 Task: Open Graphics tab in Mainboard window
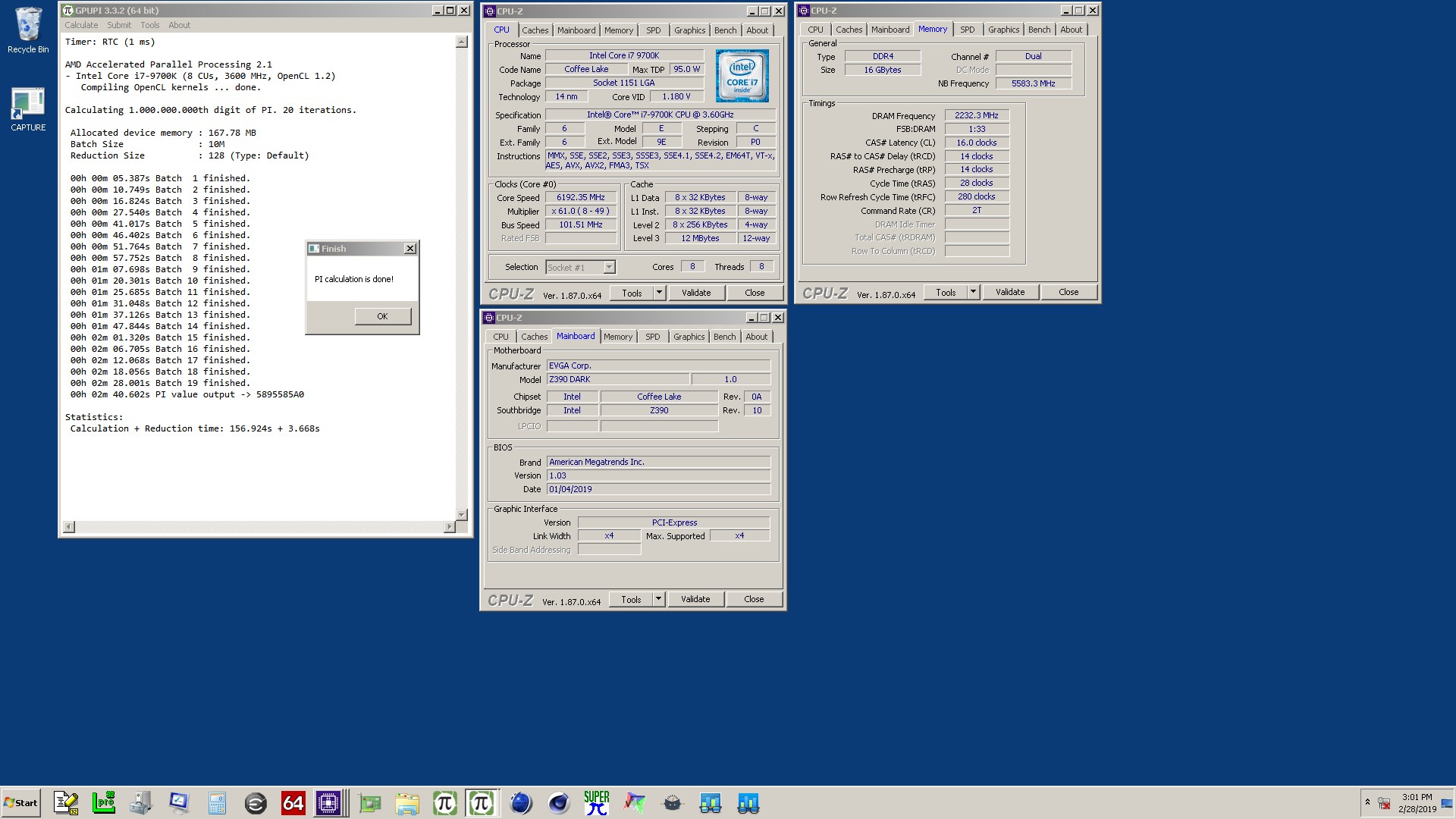(x=689, y=337)
